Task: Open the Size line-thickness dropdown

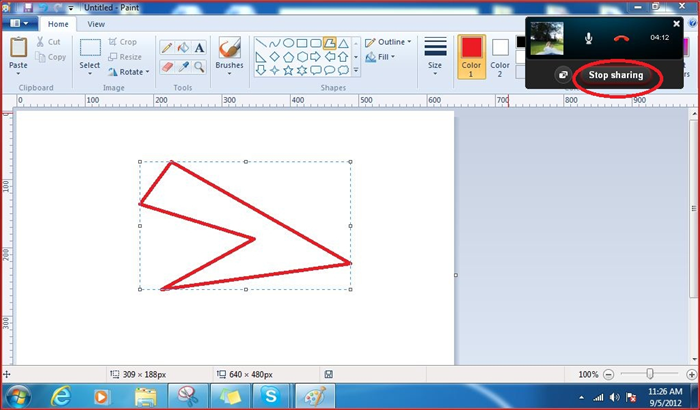Action: (435, 57)
